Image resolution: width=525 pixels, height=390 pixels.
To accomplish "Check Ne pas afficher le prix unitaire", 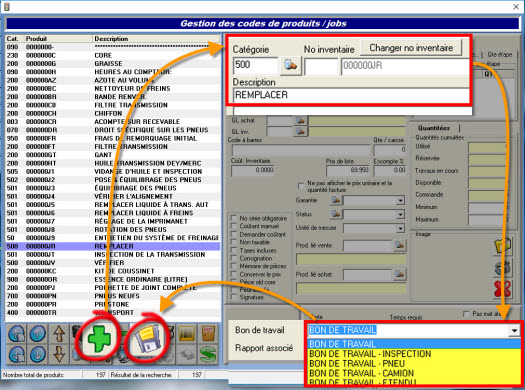I will (x=301, y=185).
